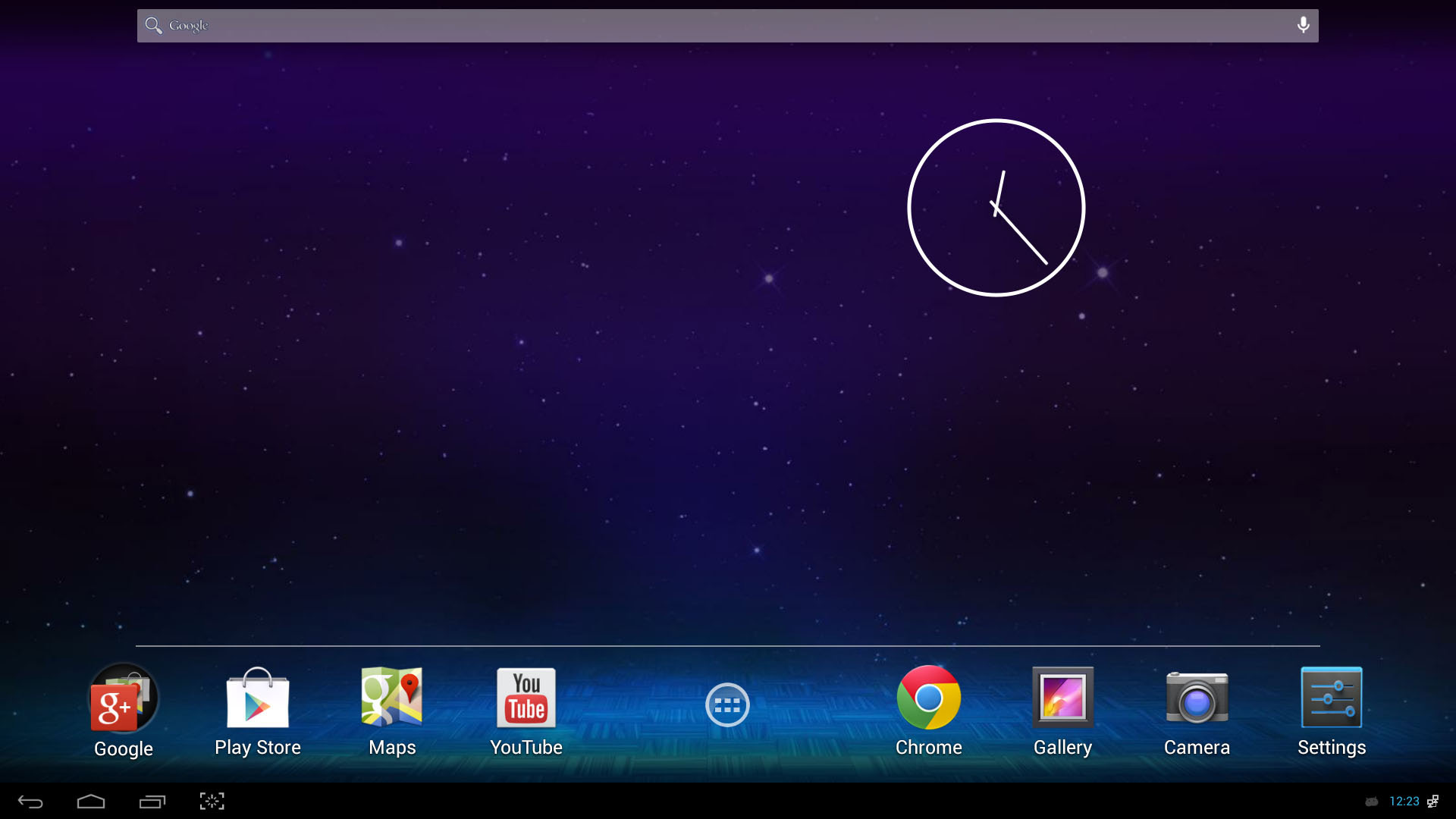Viewport: 1456px width, 819px height.
Task: Open device Settings
Action: 1331,706
